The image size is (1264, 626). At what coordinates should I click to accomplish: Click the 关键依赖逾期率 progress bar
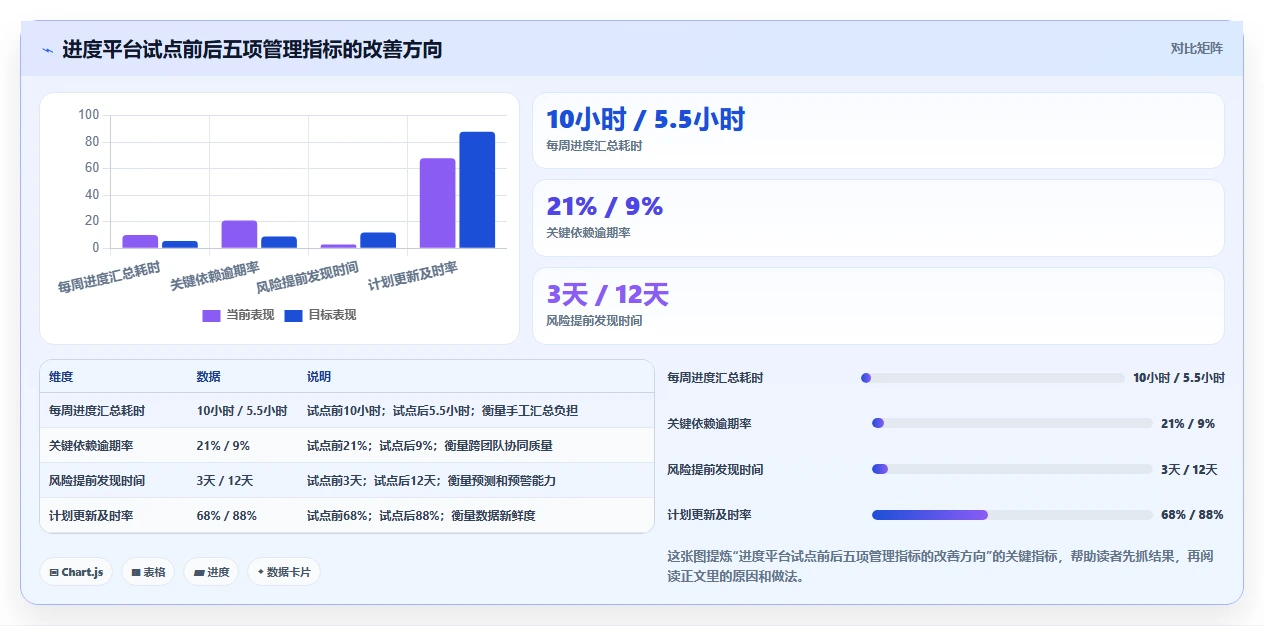coord(1012,423)
